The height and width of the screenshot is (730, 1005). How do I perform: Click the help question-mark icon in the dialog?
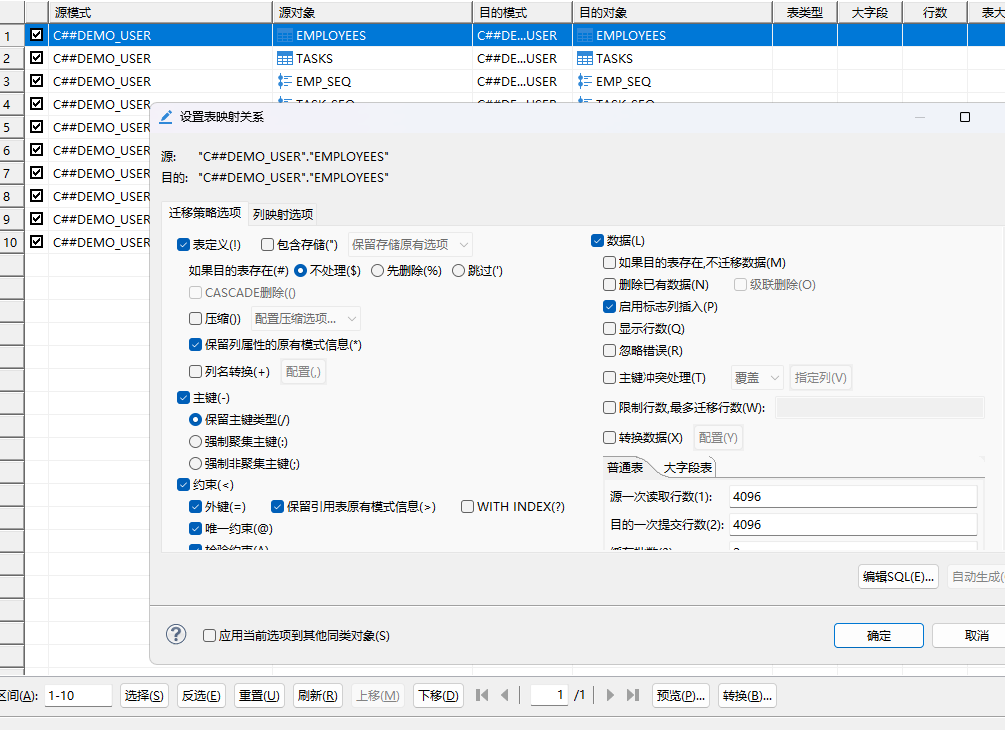176,634
